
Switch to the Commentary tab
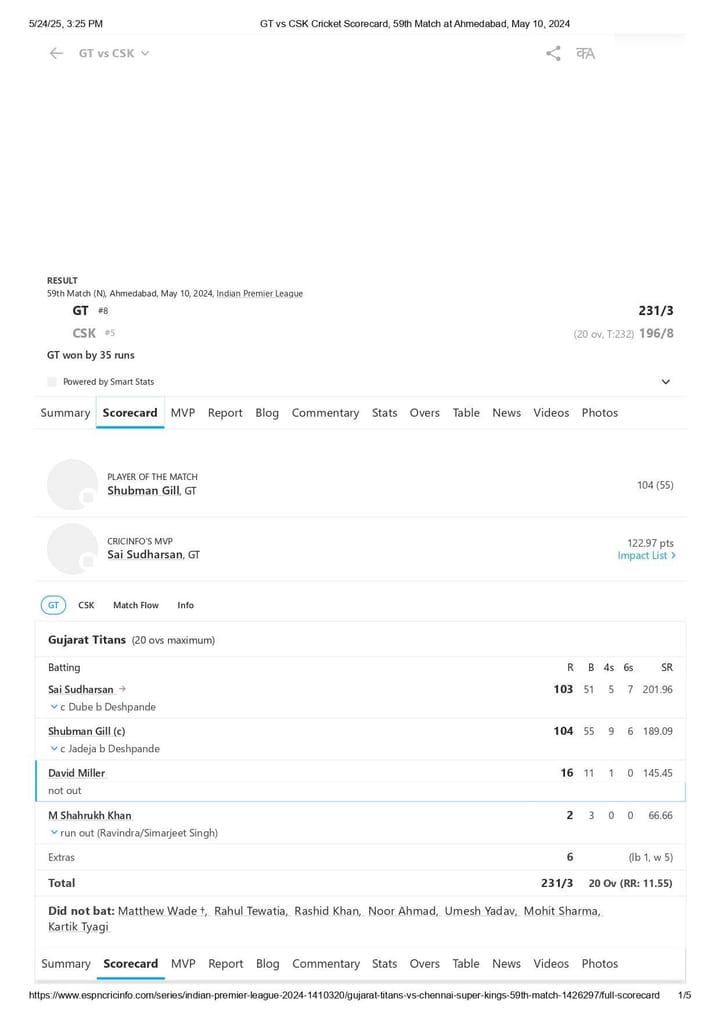point(325,413)
